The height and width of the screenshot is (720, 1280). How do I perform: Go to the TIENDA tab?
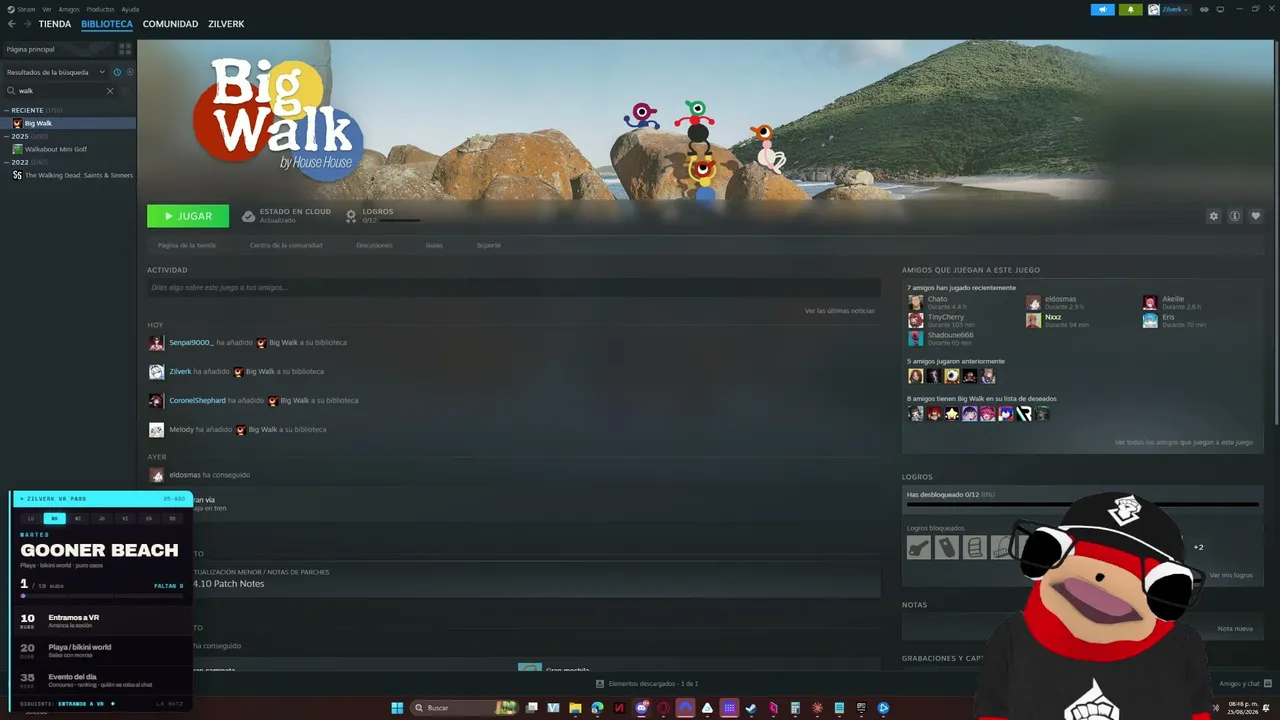click(x=55, y=24)
